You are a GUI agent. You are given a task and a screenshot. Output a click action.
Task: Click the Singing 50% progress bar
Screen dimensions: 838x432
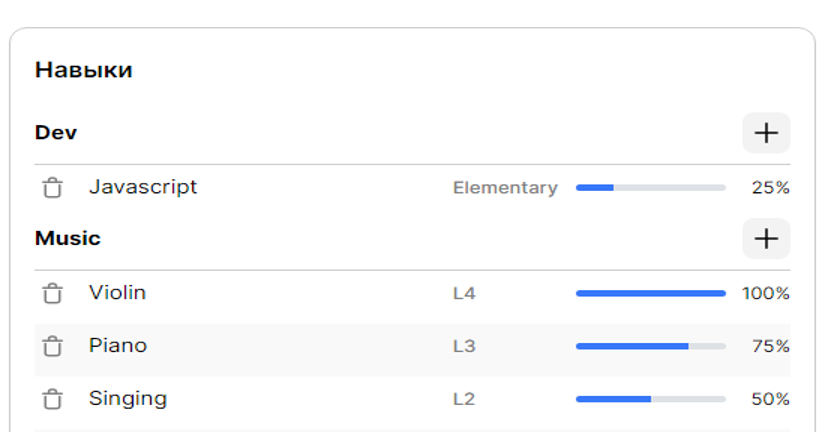tap(650, 399)
